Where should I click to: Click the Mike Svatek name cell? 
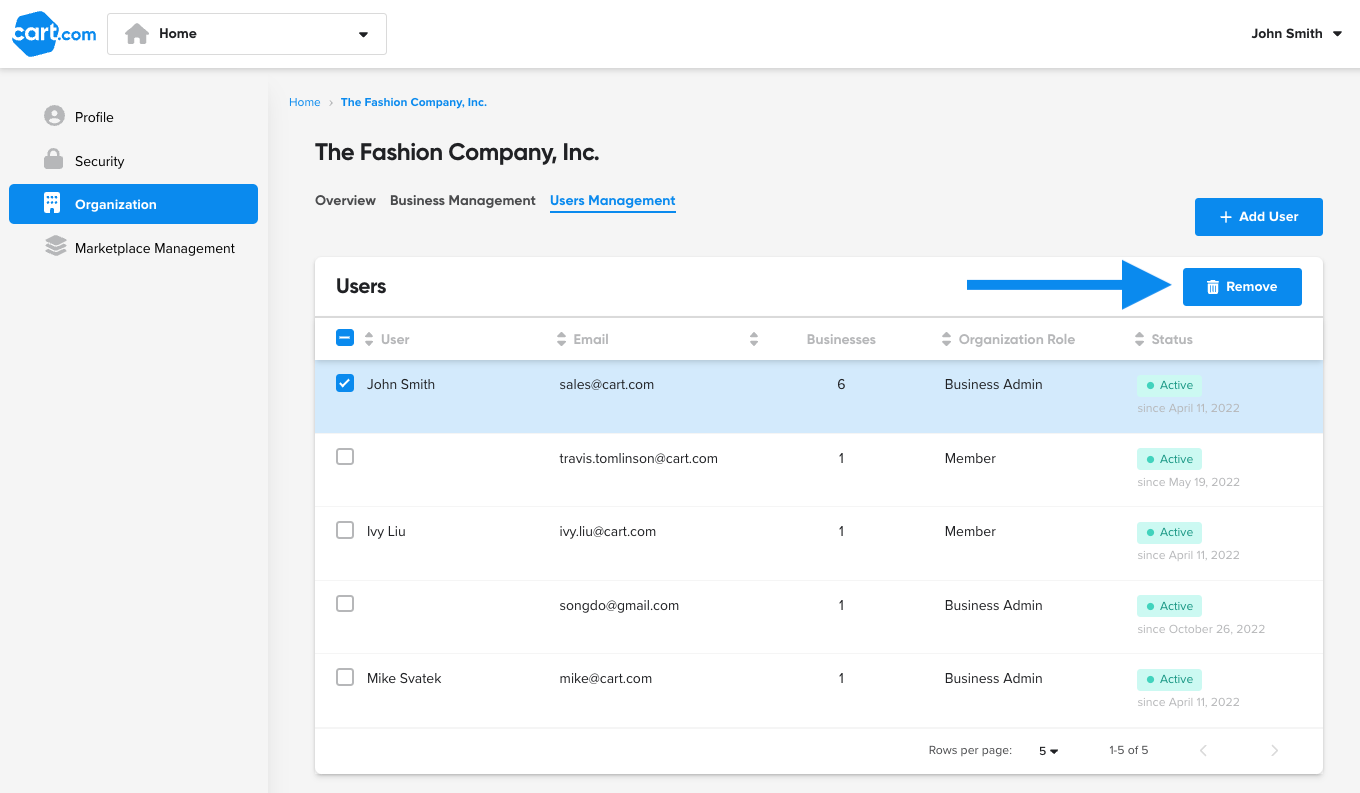click(404, 678)
